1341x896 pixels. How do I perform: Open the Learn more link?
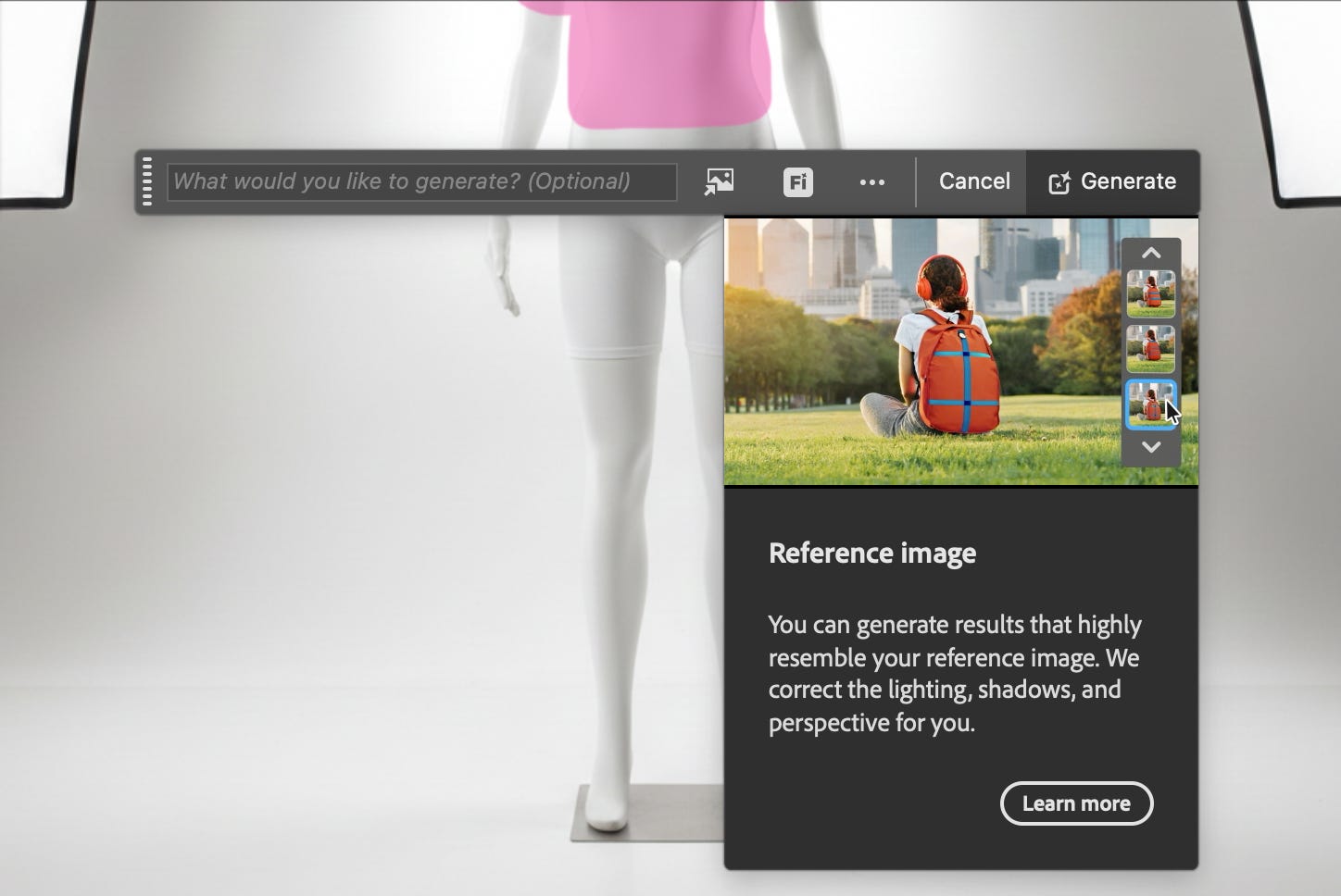tap(1076, 803)
